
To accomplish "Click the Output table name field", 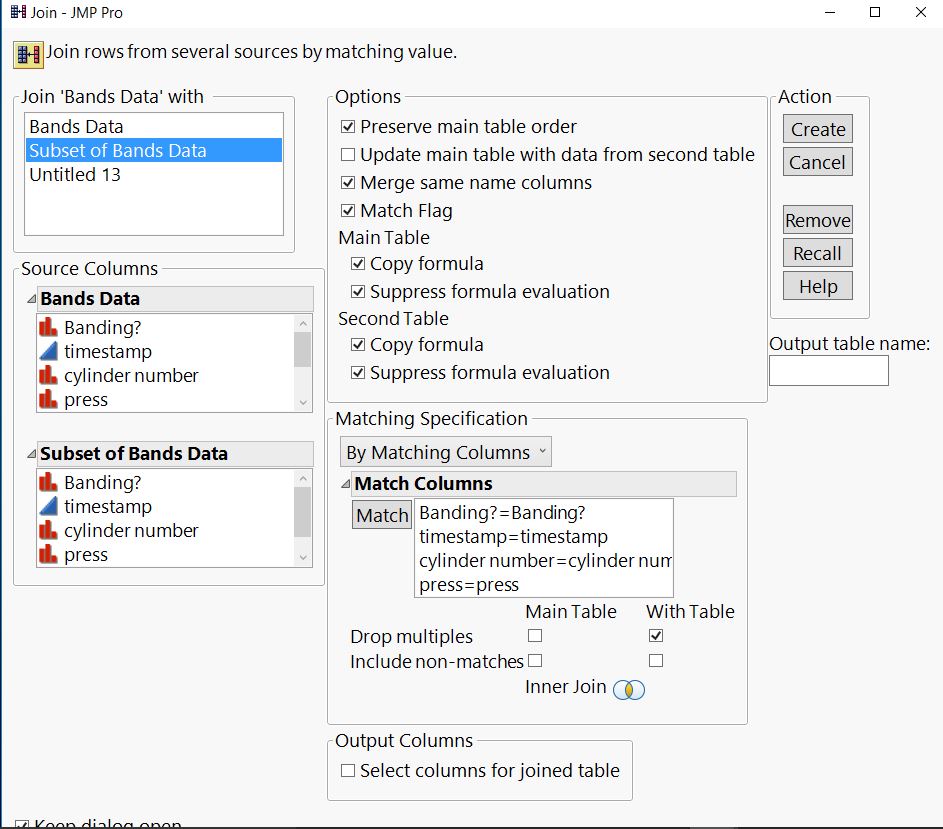I will (x=828, y=371).
